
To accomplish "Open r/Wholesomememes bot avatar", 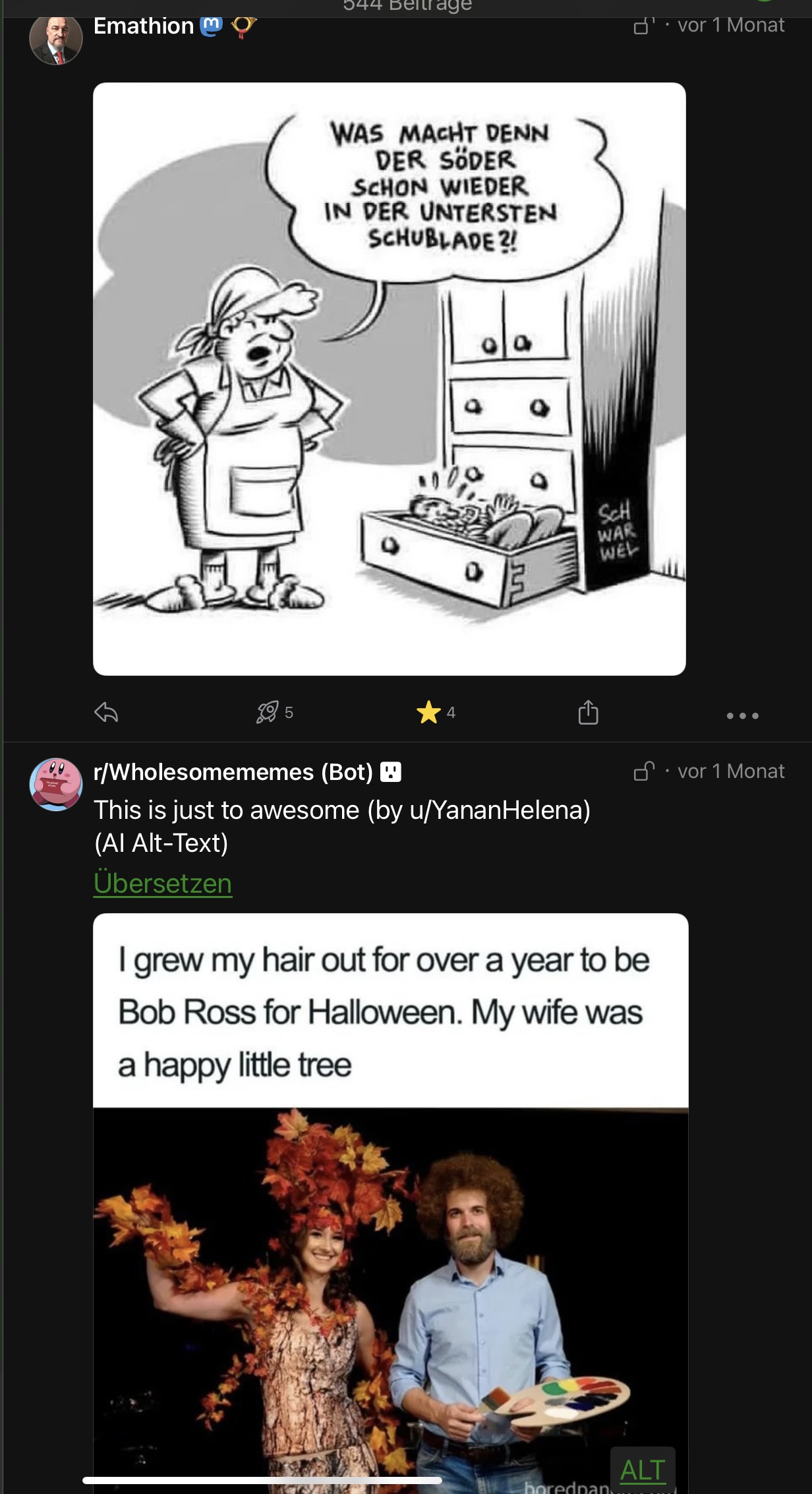I will point(56,785).
